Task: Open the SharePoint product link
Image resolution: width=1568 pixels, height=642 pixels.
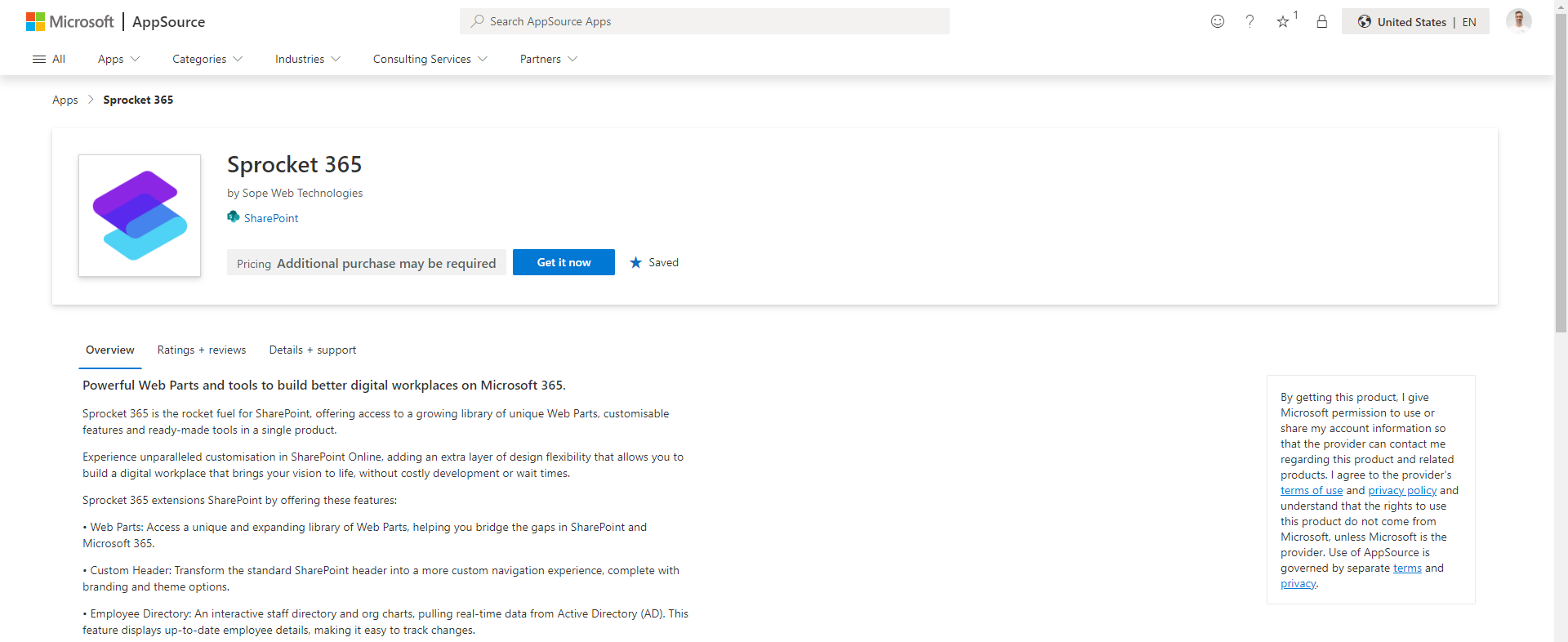Action: (x=271, y=218)
